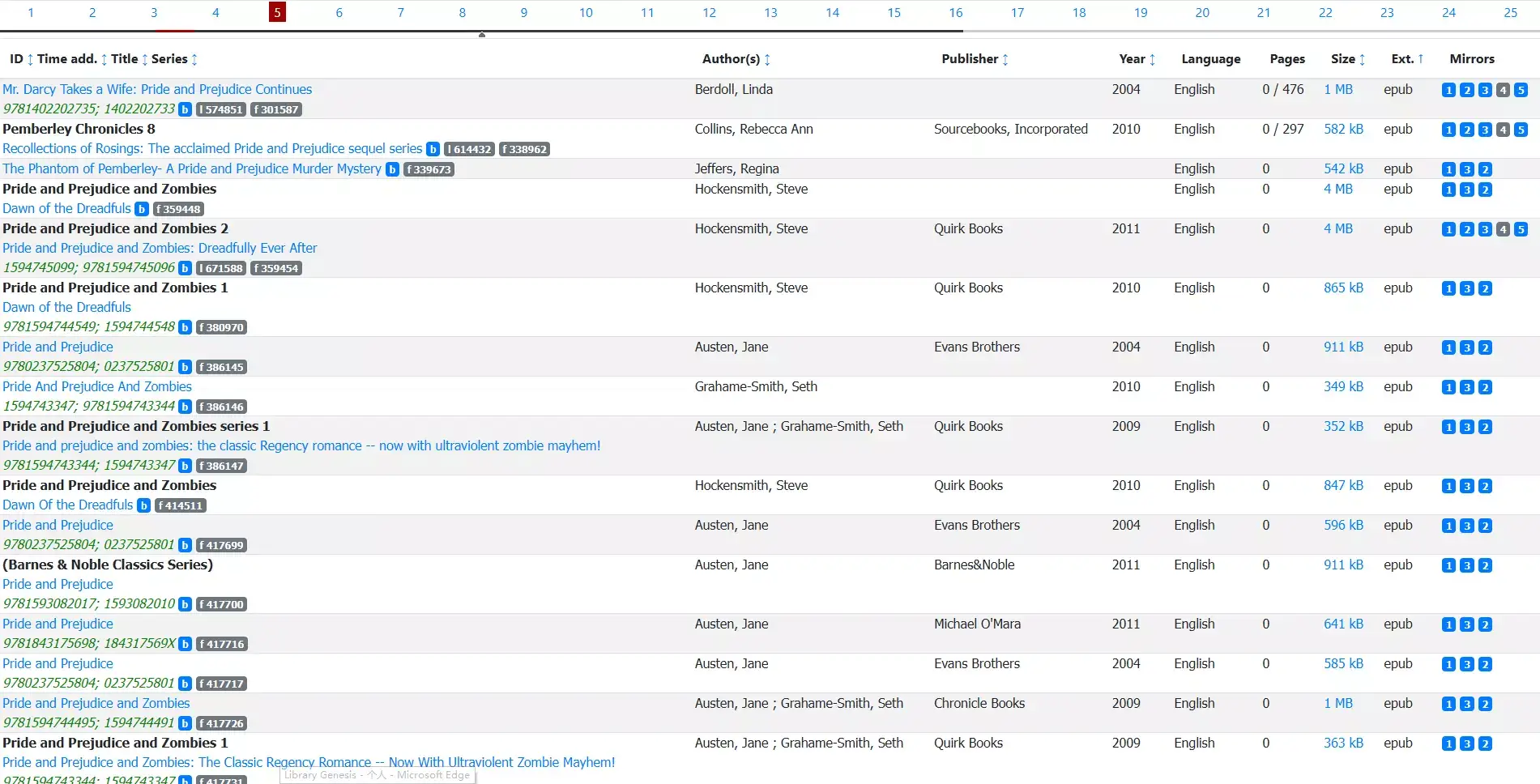Screen dimensions: 1540x784
Task: Click the 'l 574851' badge under Mr. Darcy Takes a Wife
Action: 220,109
